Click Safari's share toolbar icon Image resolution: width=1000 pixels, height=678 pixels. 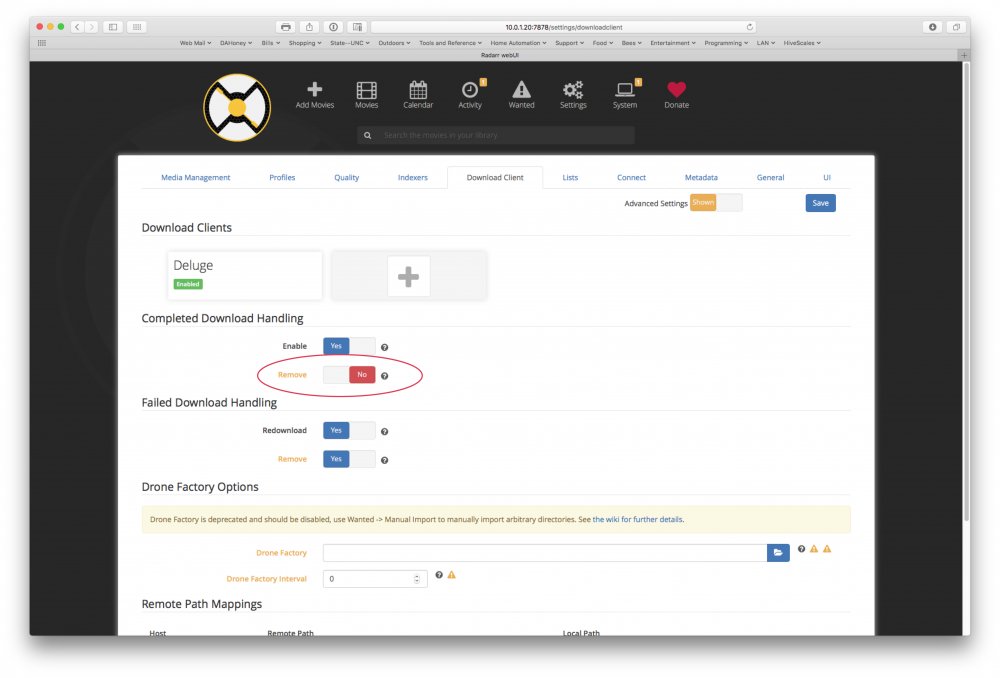pos(309,27)
